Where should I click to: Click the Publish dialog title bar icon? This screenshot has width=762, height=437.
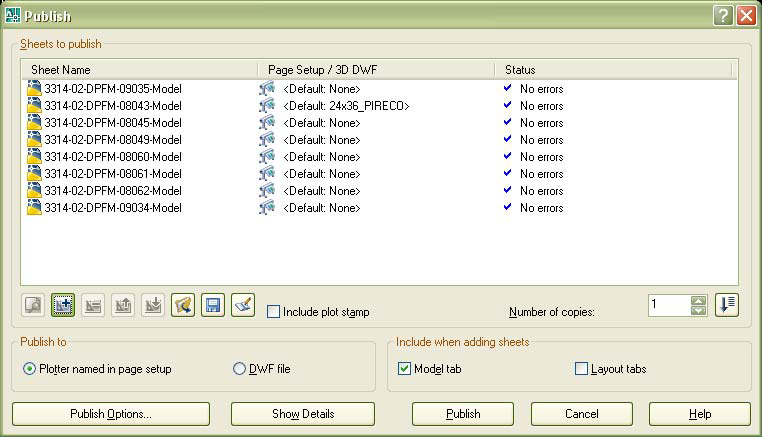13,15
